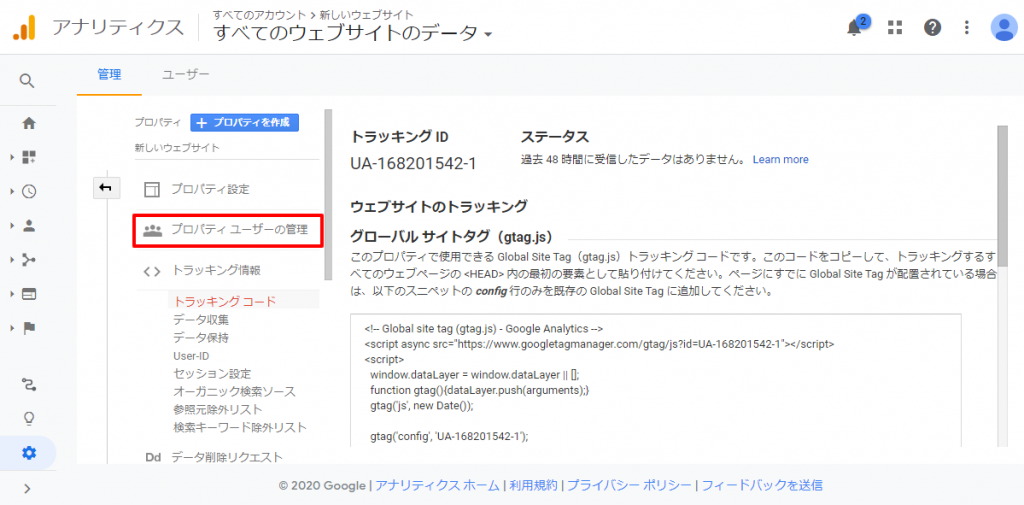This screenshot has width=1024, height=505.
Task: Expand the Audience section arrow
Action: click(12, 225)
